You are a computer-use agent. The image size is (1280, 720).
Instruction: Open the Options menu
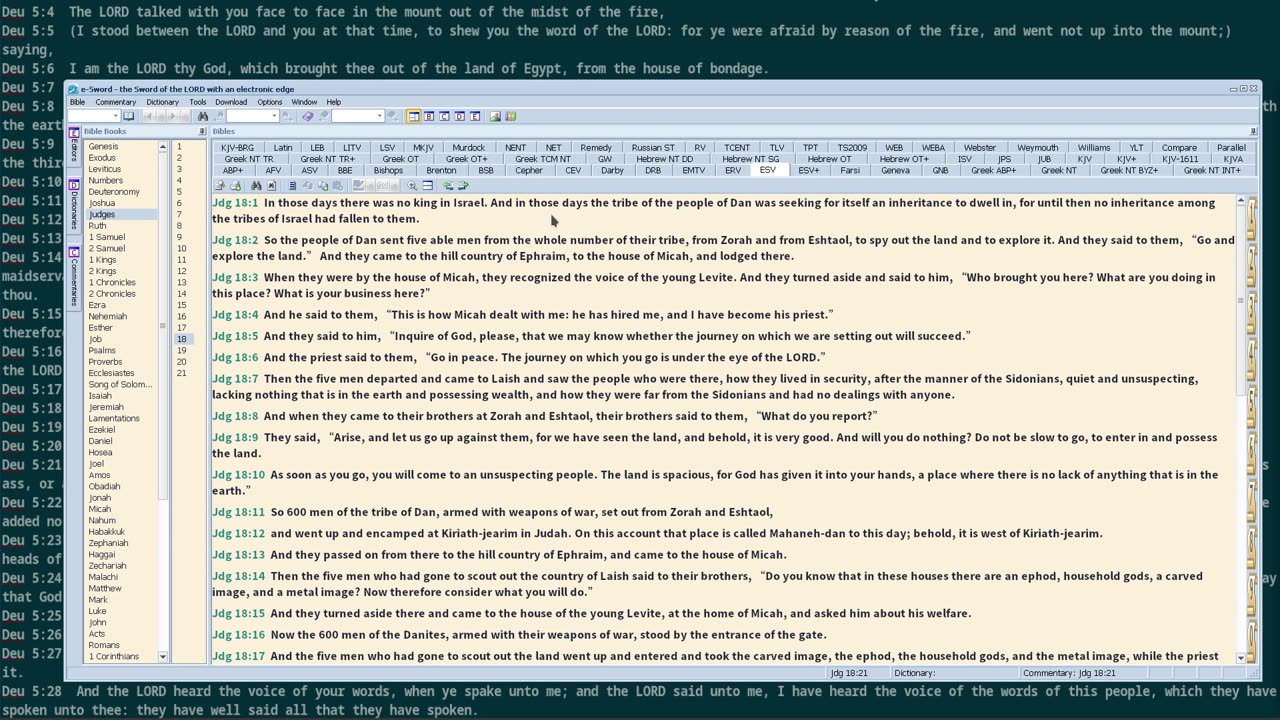pos(270,102)
